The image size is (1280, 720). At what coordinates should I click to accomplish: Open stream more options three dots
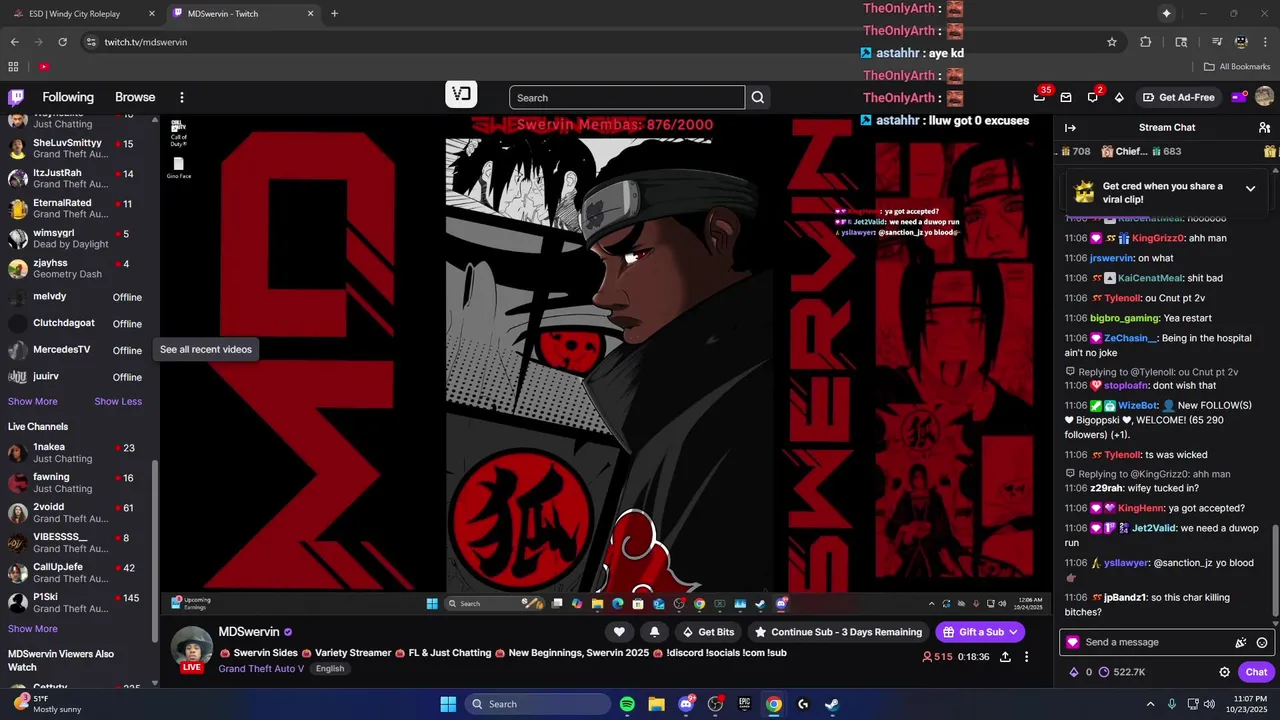(1026, 657)
